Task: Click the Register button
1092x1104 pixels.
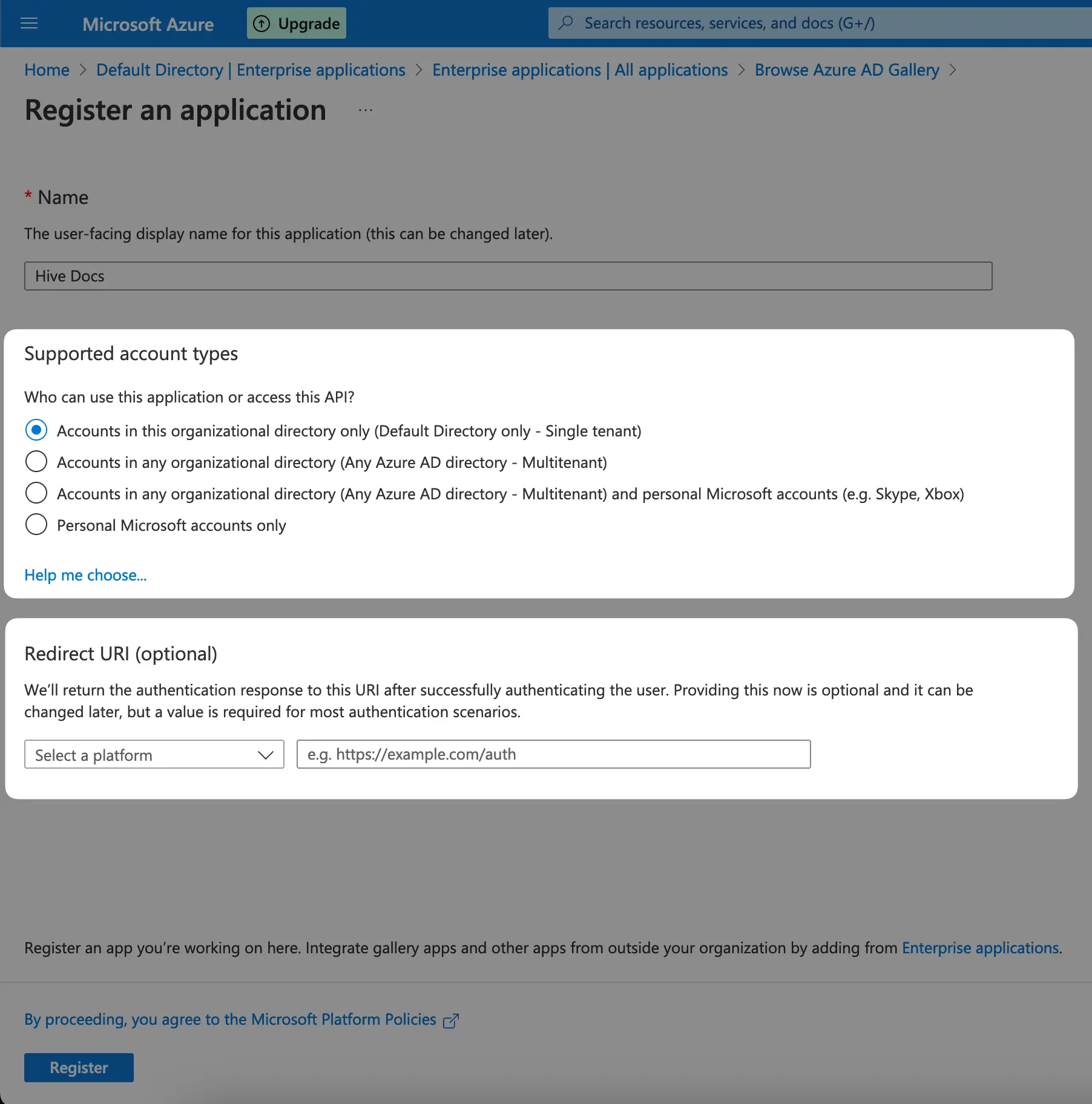Action: point(79,1068)
